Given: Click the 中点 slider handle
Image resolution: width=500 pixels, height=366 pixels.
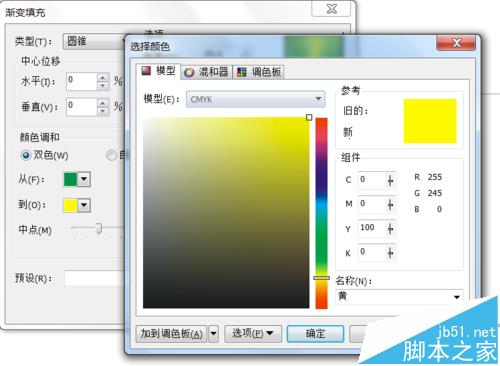Looking at the screenshot, I should click(x=99, y=229).
